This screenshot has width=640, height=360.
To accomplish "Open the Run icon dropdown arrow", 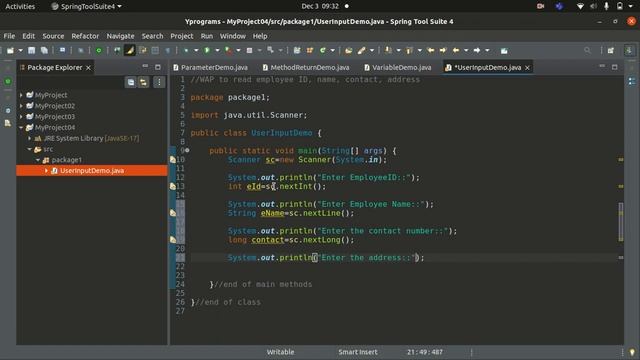I will (217, 51).
